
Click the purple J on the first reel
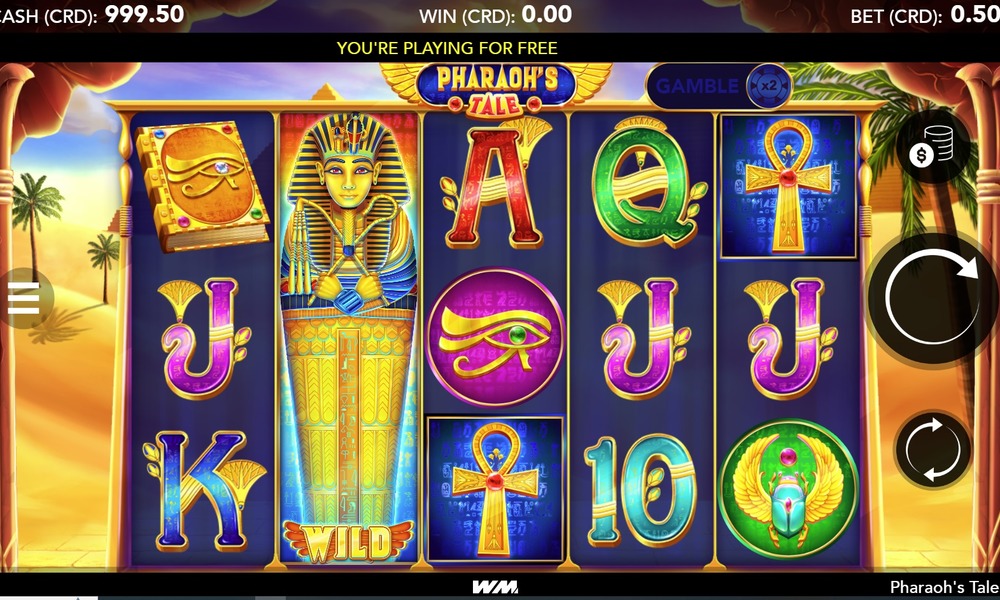204,337
